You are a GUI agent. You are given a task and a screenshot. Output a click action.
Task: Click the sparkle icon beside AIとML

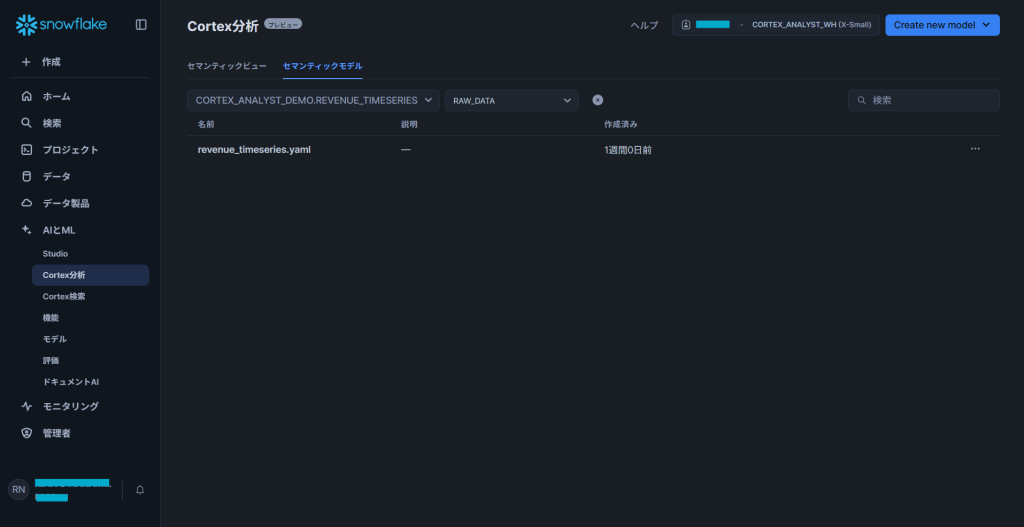tap(26, 230)
